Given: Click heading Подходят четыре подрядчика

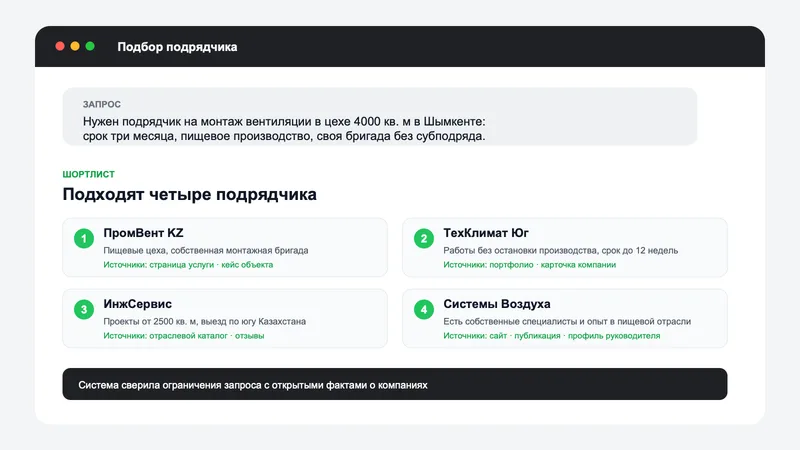Looking at the screenshot, I should coord(189,194).
